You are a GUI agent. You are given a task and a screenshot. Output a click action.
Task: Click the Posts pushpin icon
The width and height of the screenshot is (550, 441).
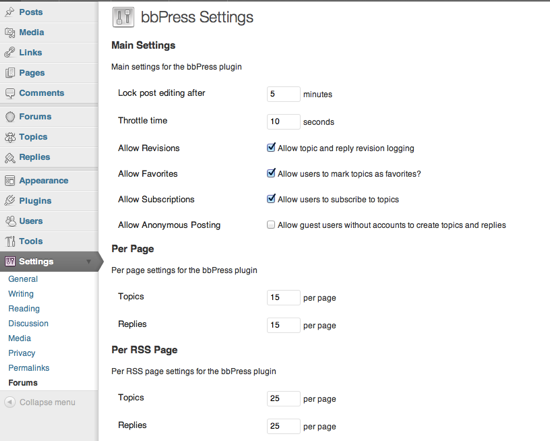click(x=10, y=12)
